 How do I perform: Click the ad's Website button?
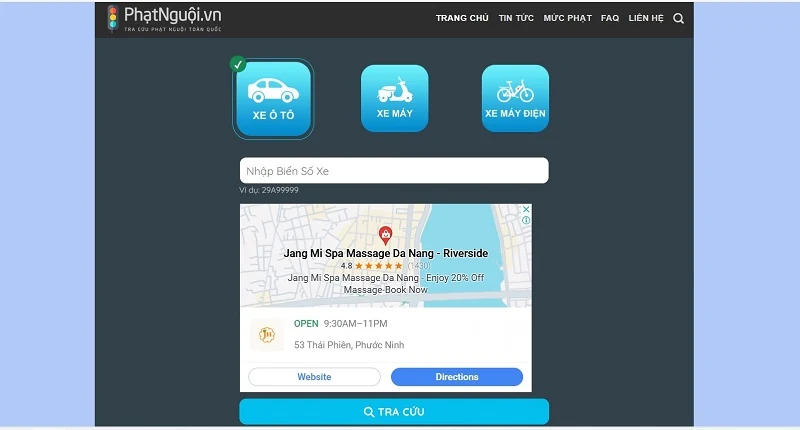(314, 377)
